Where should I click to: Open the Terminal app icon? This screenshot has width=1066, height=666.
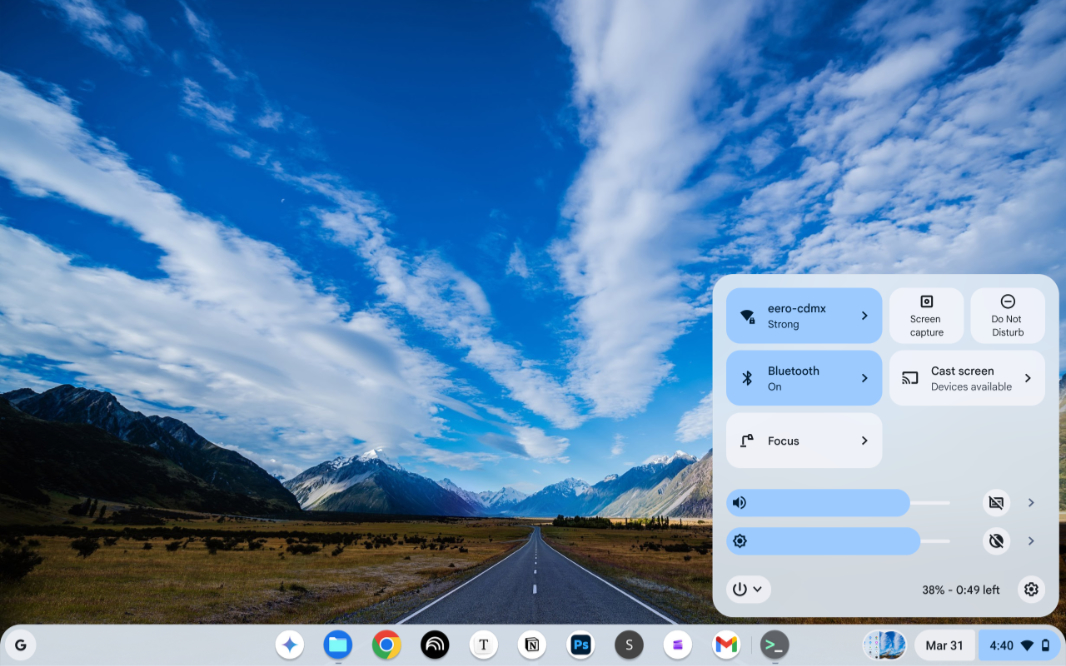(774, 645)
